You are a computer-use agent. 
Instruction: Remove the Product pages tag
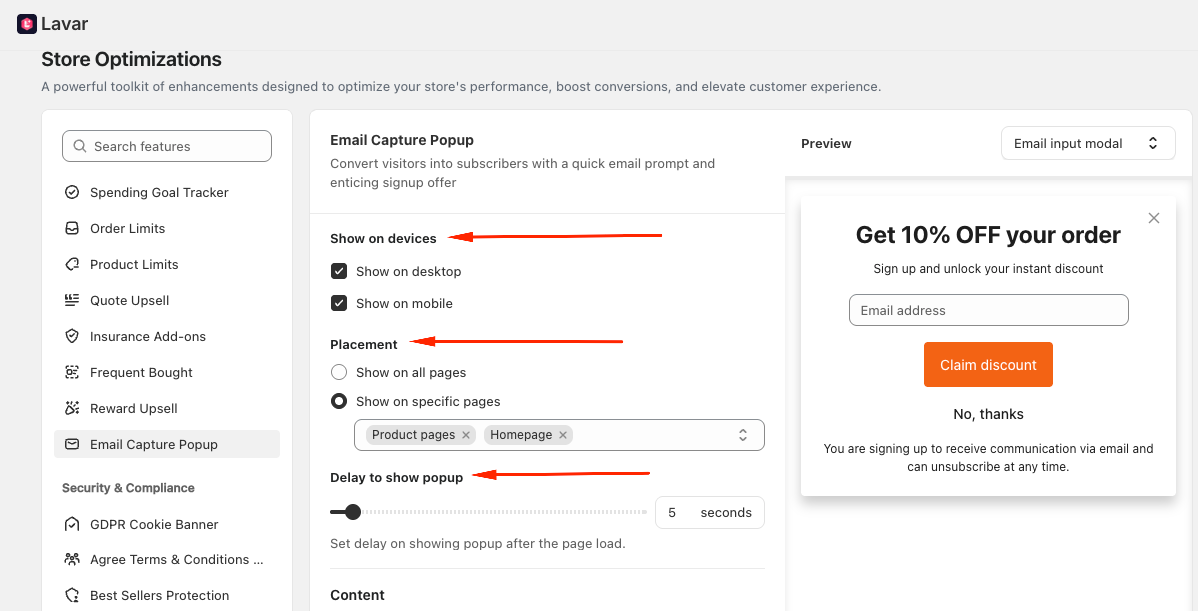pos(465,435)
